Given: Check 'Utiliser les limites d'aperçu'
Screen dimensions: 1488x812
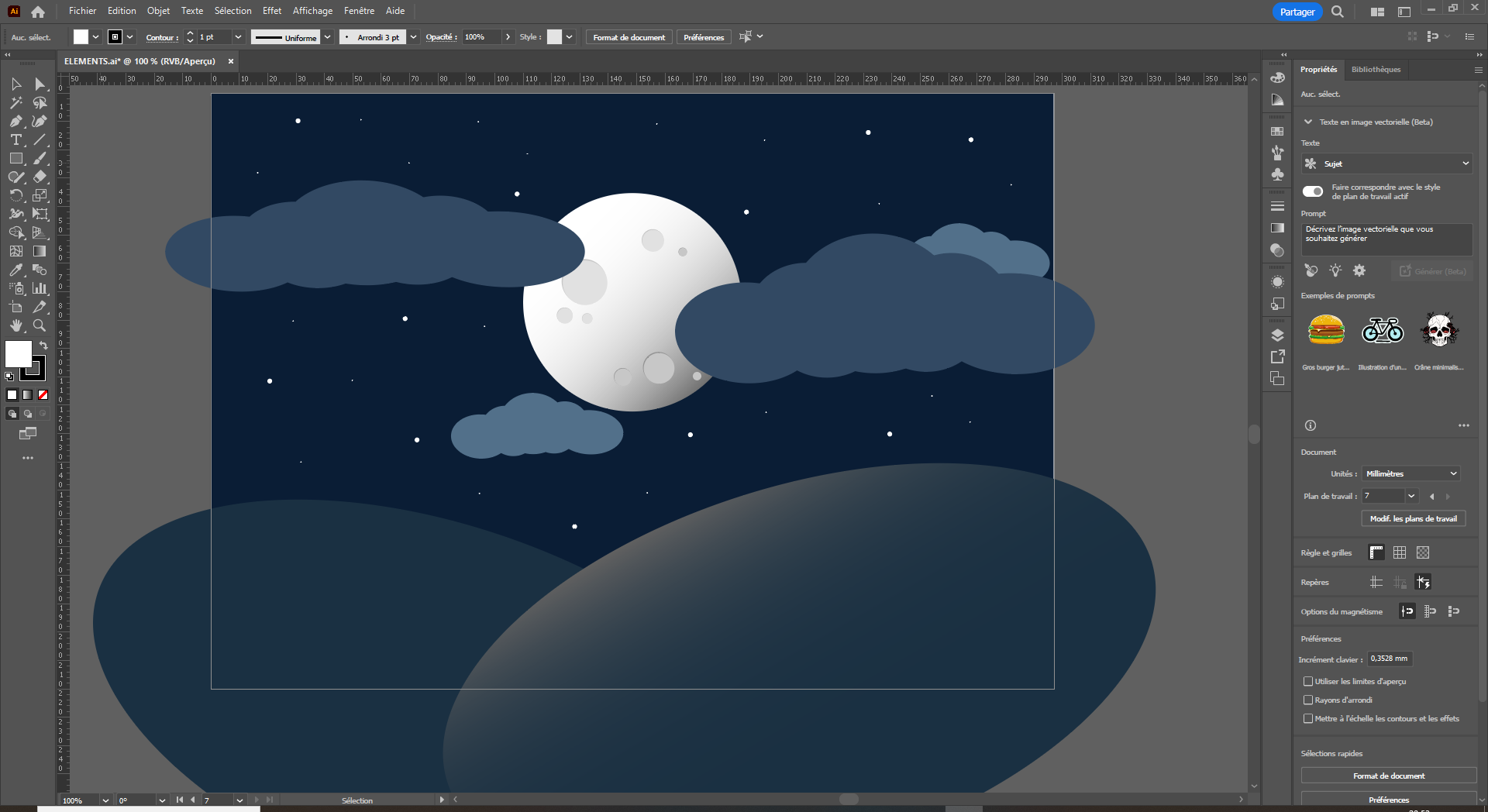Looking at the screenshot, I should click(1308, 681).
